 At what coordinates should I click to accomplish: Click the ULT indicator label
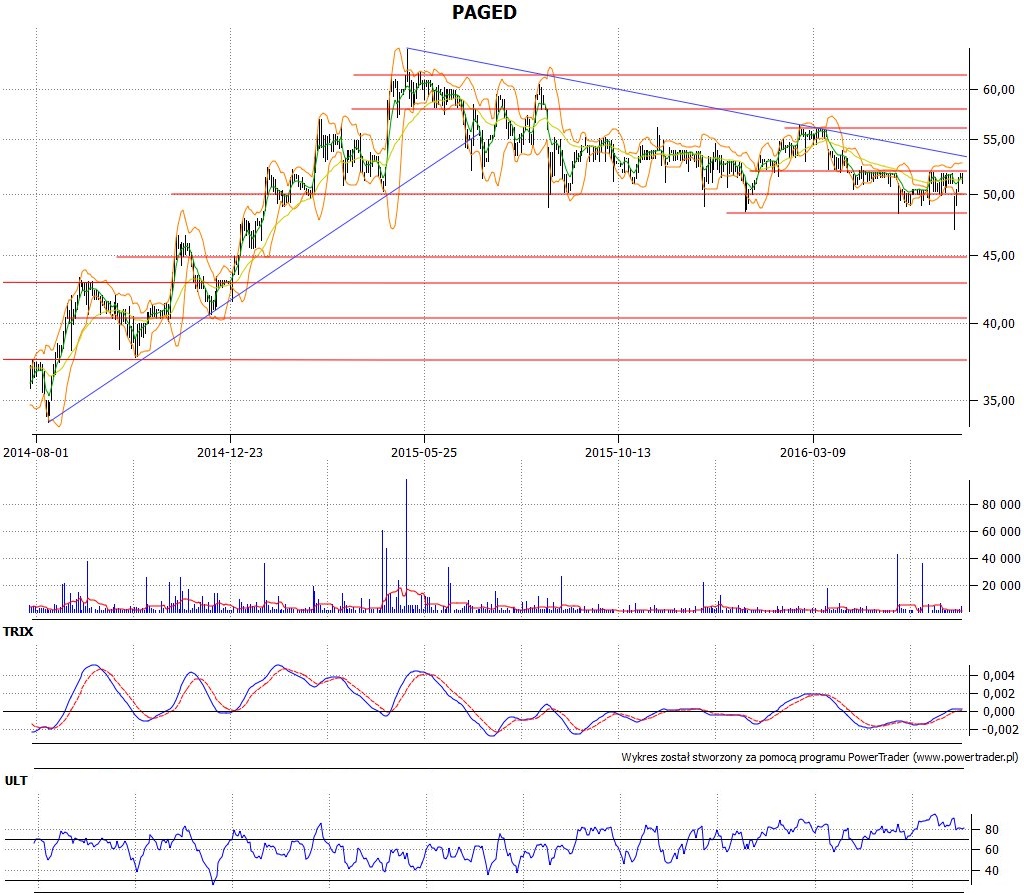(16, 781)
